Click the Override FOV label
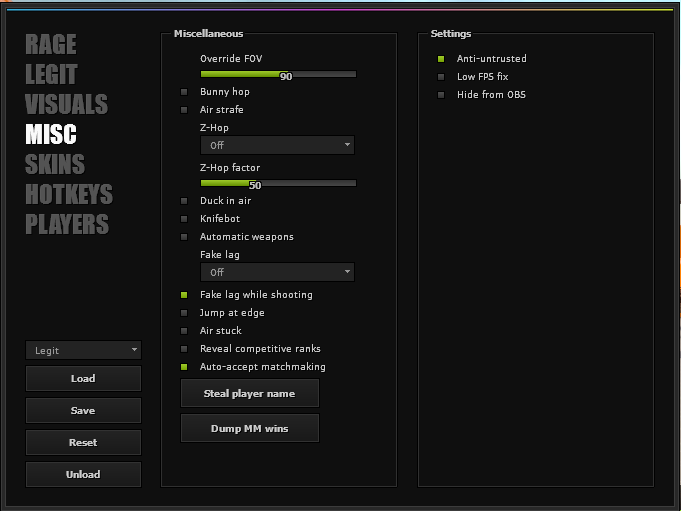 point(231,59)
